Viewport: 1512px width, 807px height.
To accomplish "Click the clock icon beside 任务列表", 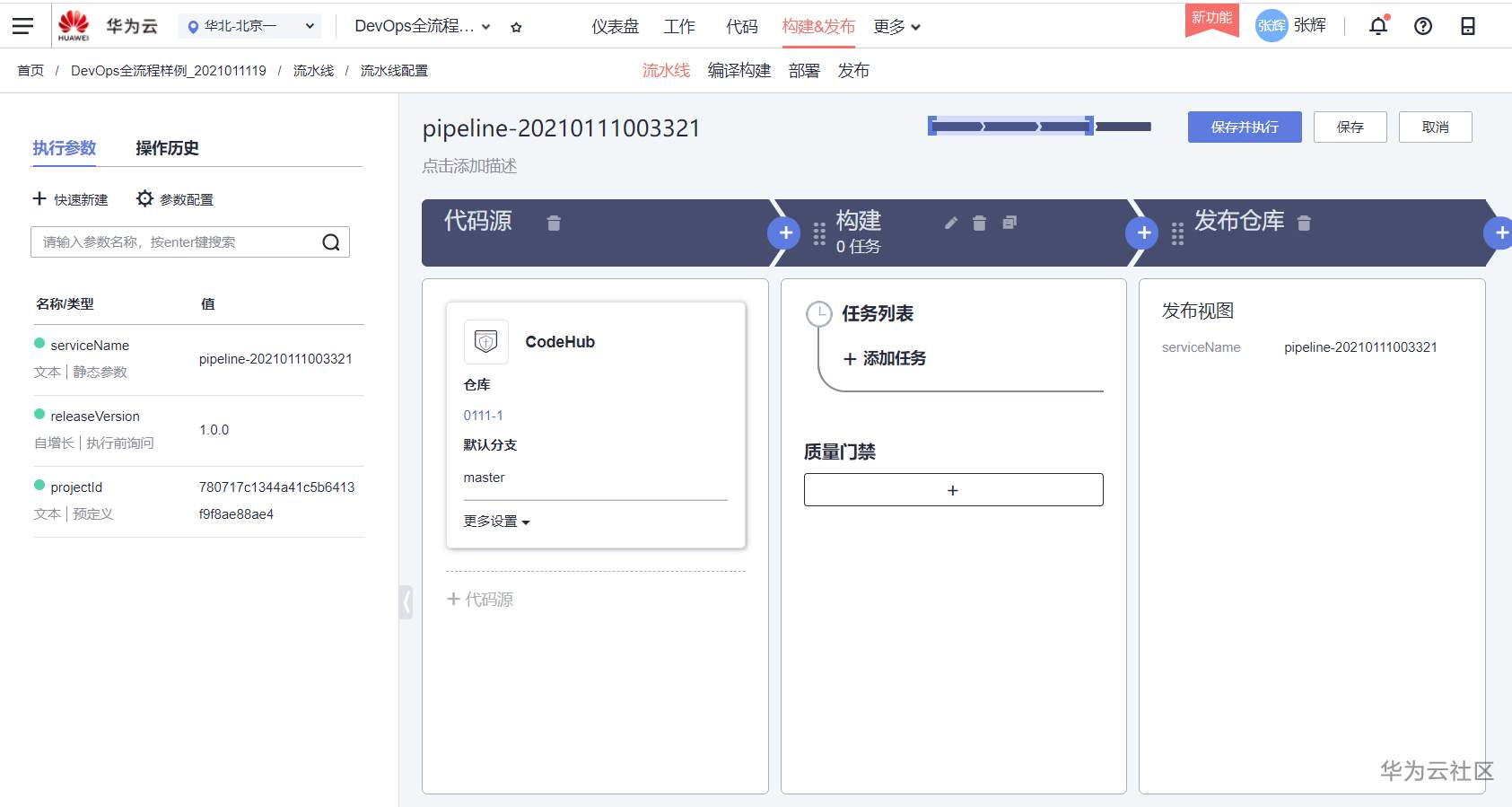I will tap(819, 314).
